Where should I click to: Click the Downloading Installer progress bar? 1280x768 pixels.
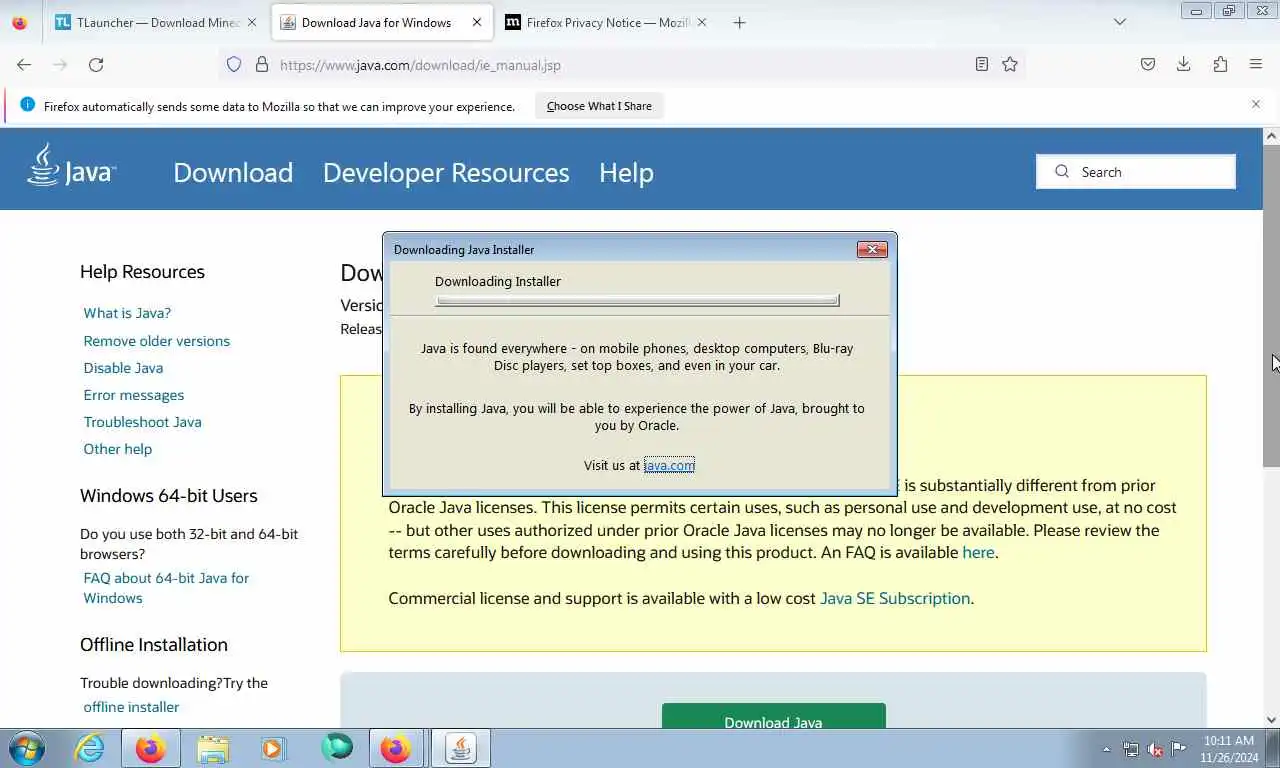tap(637, 300)
